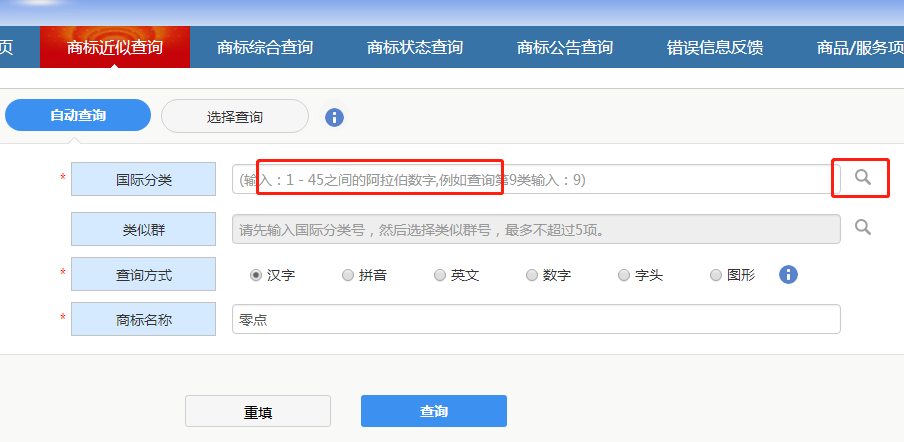Select the 数字 radio button
The height and width of the screenshot is (442, 904).
tap(532, 275)
